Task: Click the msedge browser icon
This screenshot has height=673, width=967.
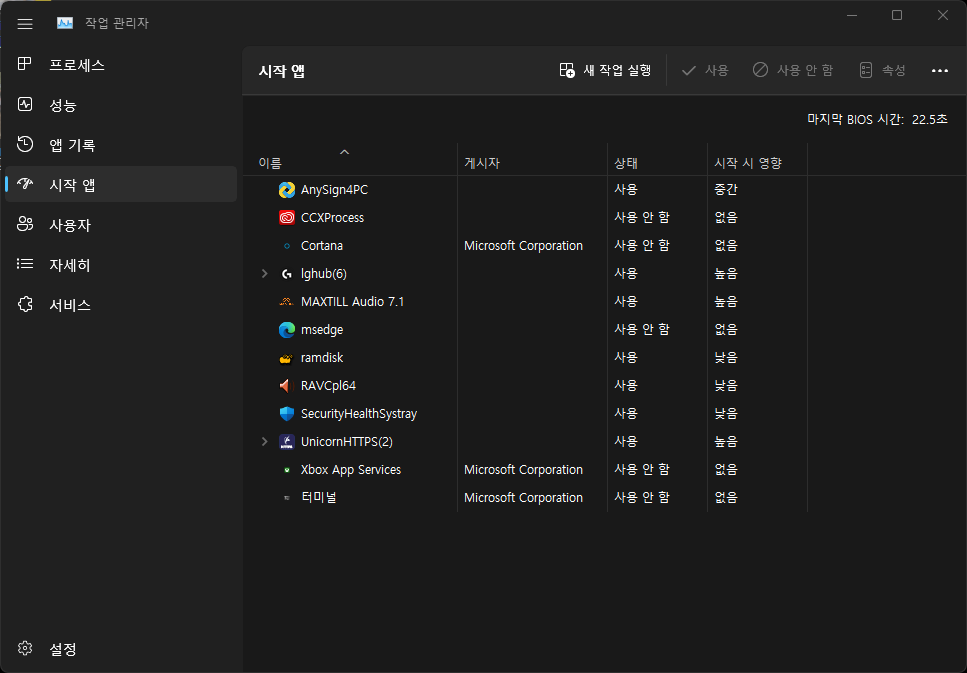Action: 287,330
